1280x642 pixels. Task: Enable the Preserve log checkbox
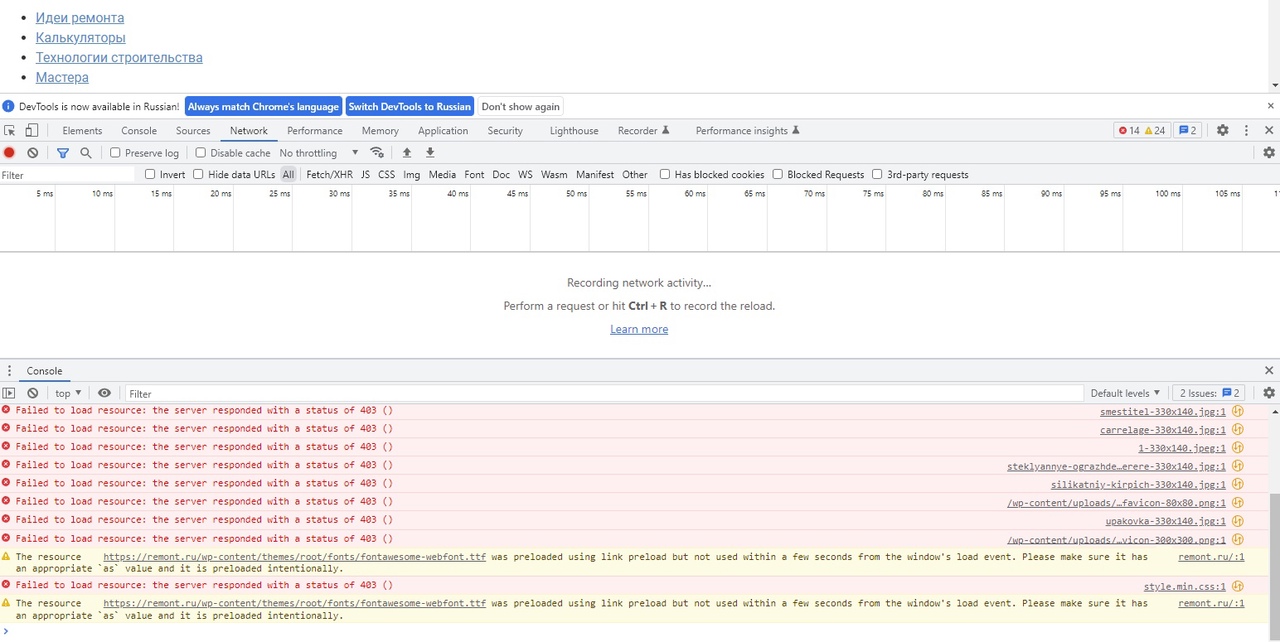[116, 153]
